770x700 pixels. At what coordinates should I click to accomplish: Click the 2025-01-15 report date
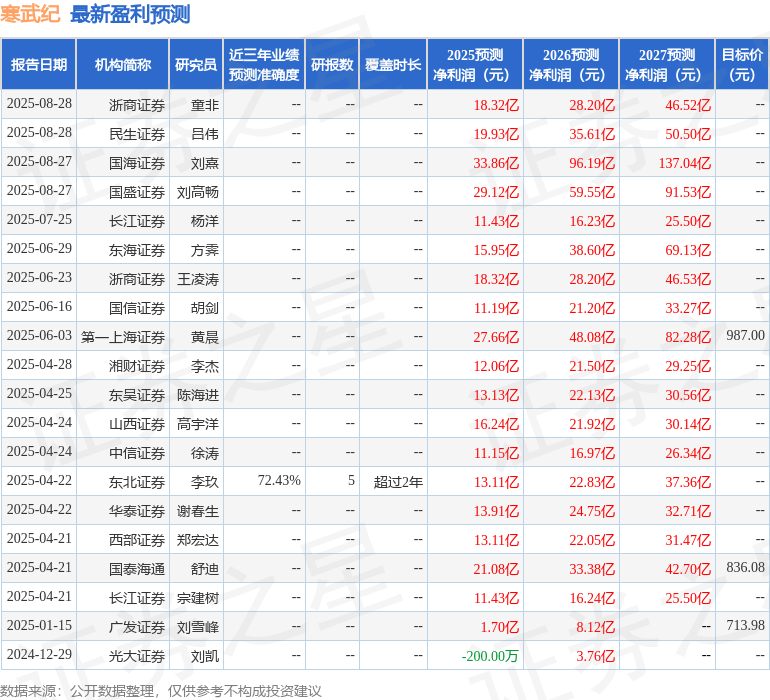[39, 625]
